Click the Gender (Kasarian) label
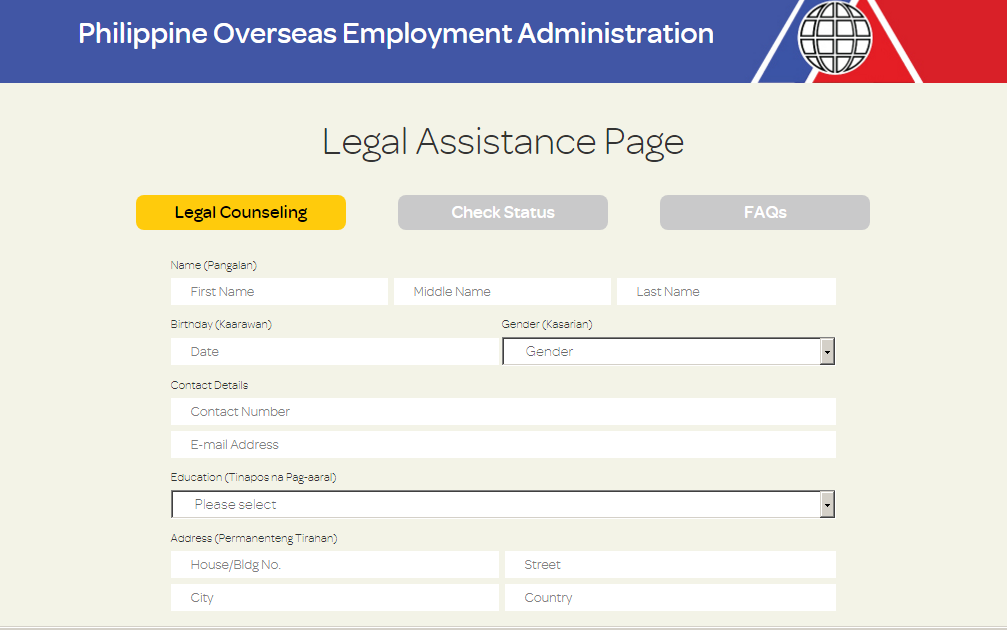 tap(547, 324)
